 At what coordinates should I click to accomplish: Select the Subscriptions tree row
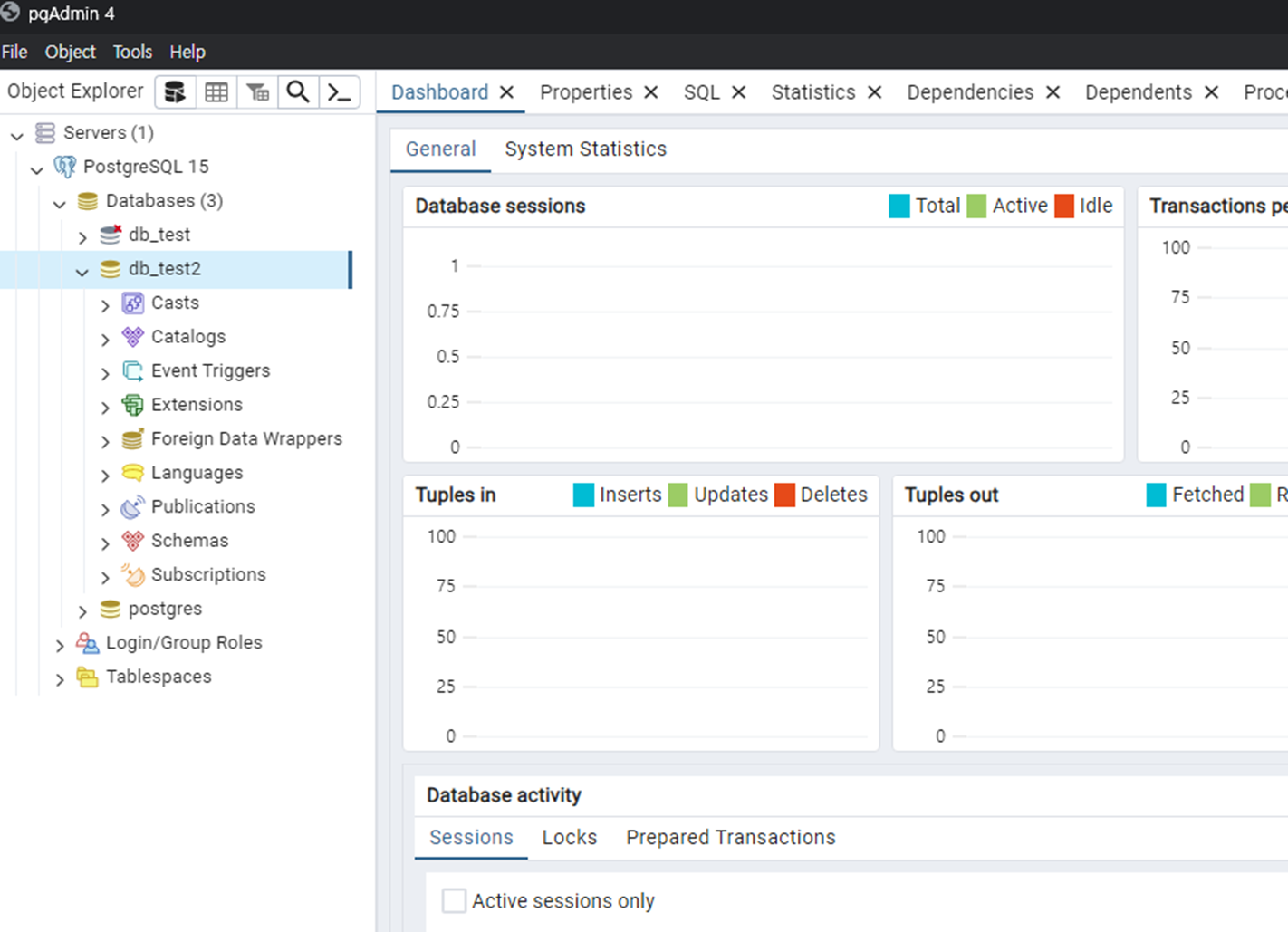click(176, 575)
